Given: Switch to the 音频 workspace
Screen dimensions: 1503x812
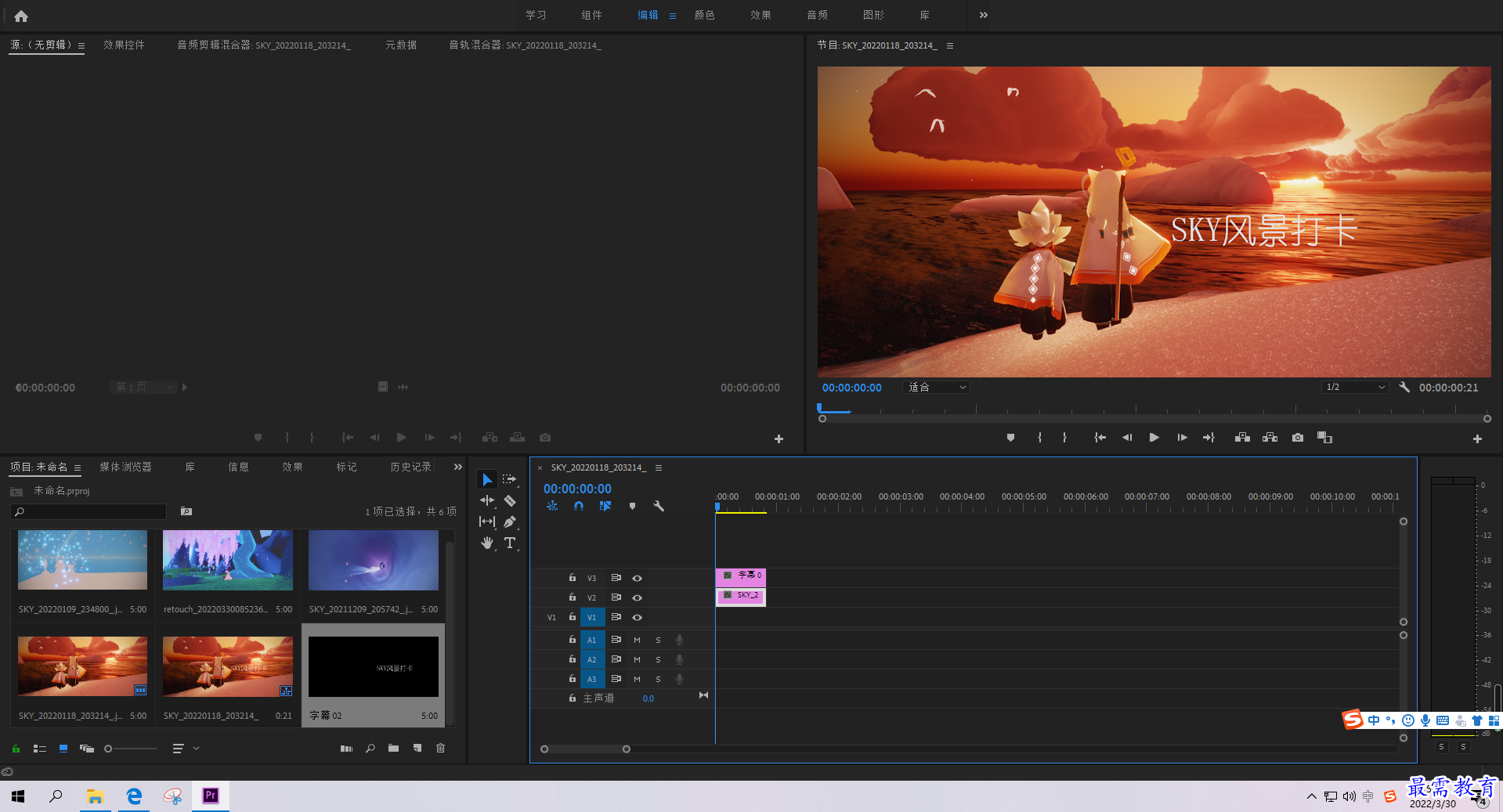Looking at the screenshot, I should point(817,15).
